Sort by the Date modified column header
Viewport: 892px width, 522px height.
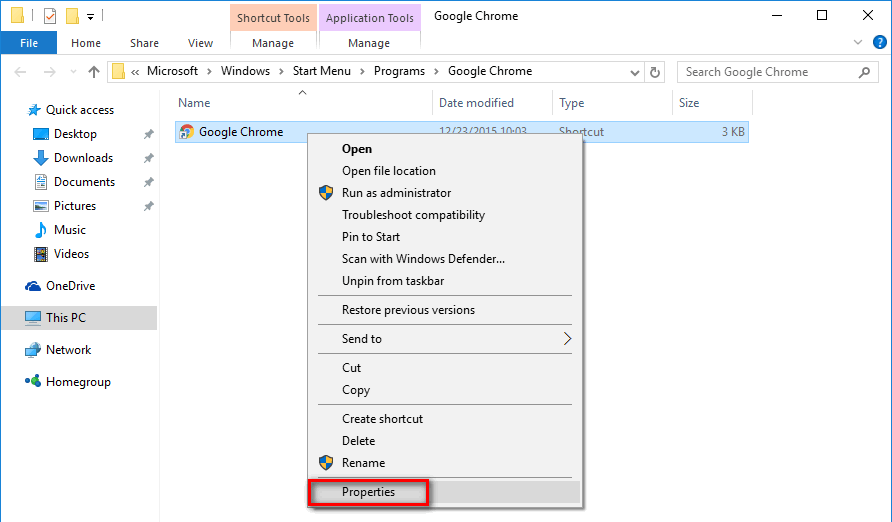(x=476, y=103)
